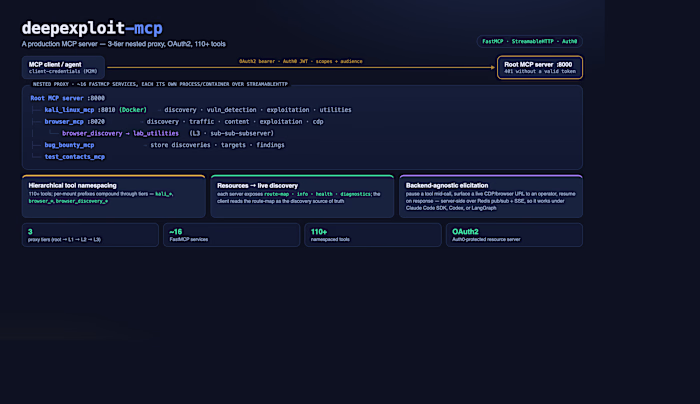
Task: Click the NESTED PROXY section header
Action: click(160, 84)
